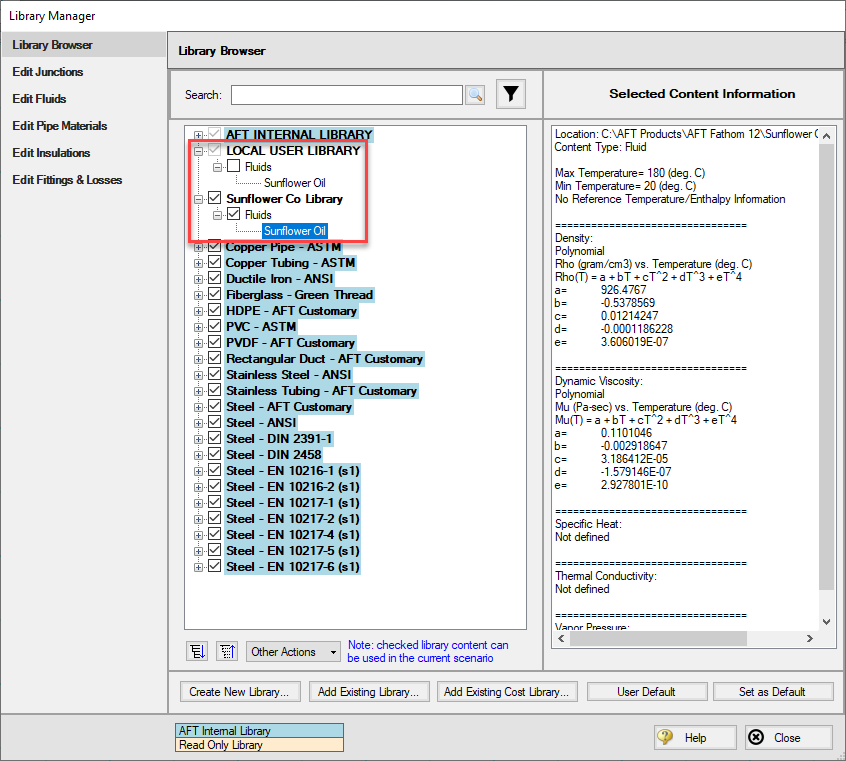Select the Steel - EN 10216-1 (s1) library
Image resolution: width=846 pixels, height=761 pixels.
coord(292,471)
